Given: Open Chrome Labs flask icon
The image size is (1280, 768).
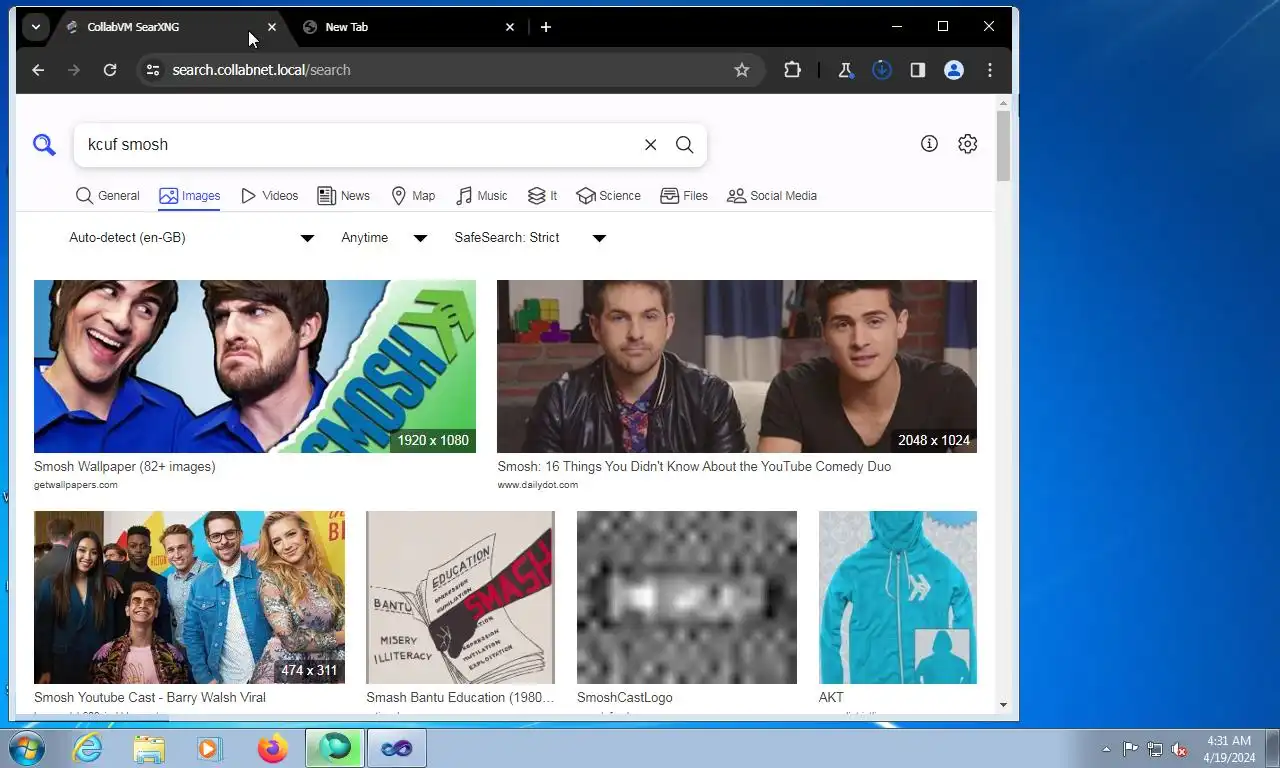Looking at the screenshot, I should point(846,70).
